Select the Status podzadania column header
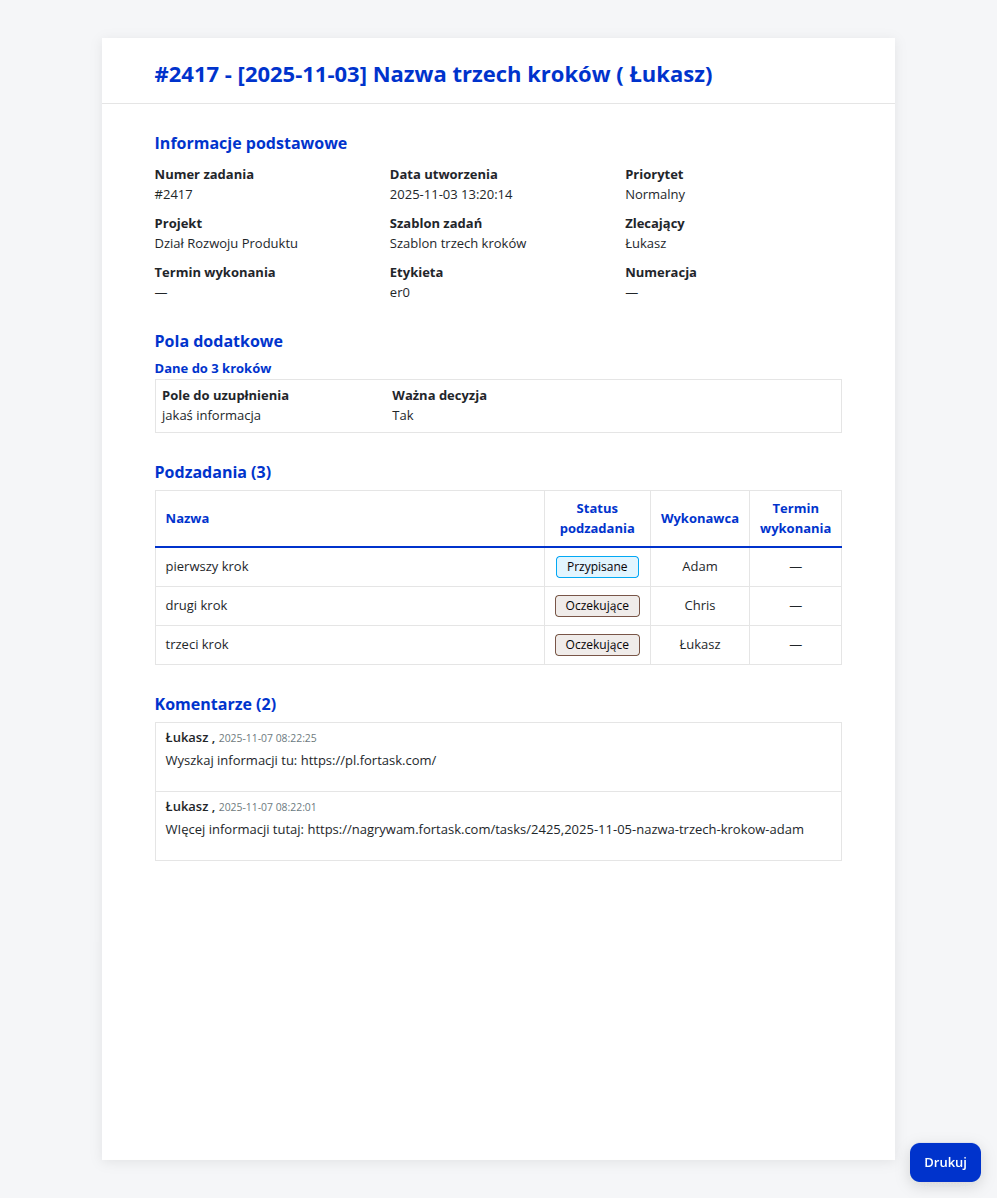Viewport: 997px width, 1198px height. pos(597,518)
